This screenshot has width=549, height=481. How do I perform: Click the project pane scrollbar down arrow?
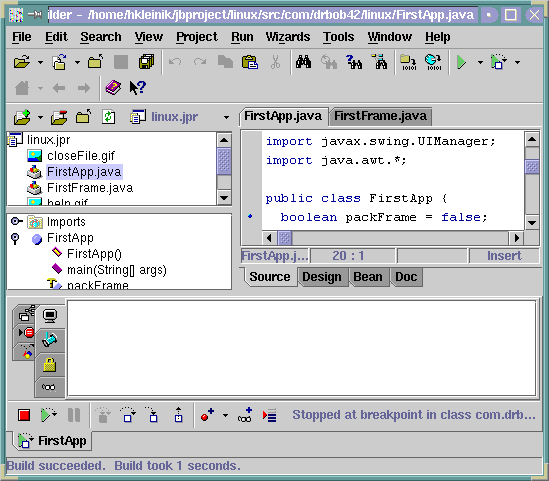click(x=224, y=198)
